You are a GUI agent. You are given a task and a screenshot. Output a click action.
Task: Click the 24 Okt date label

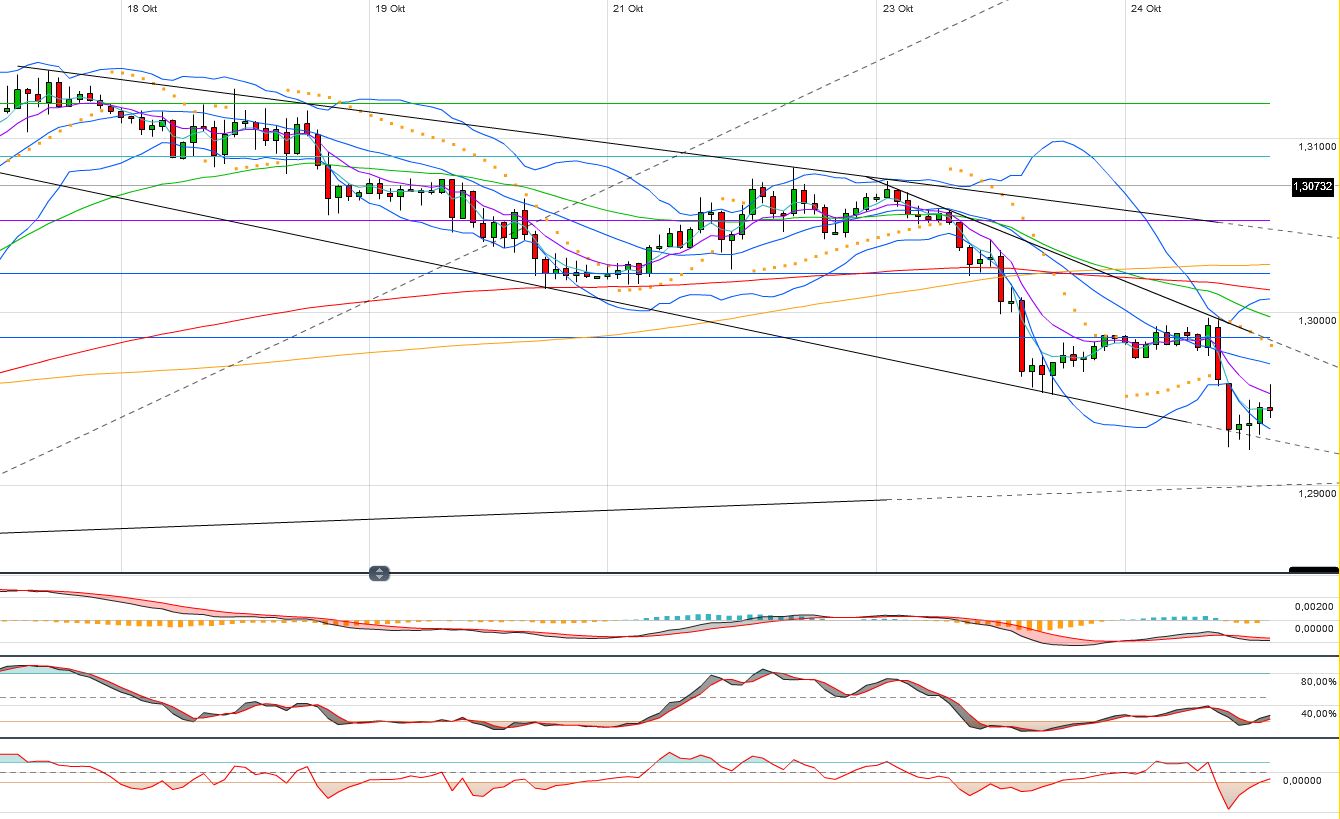[x=1146, y=8]
